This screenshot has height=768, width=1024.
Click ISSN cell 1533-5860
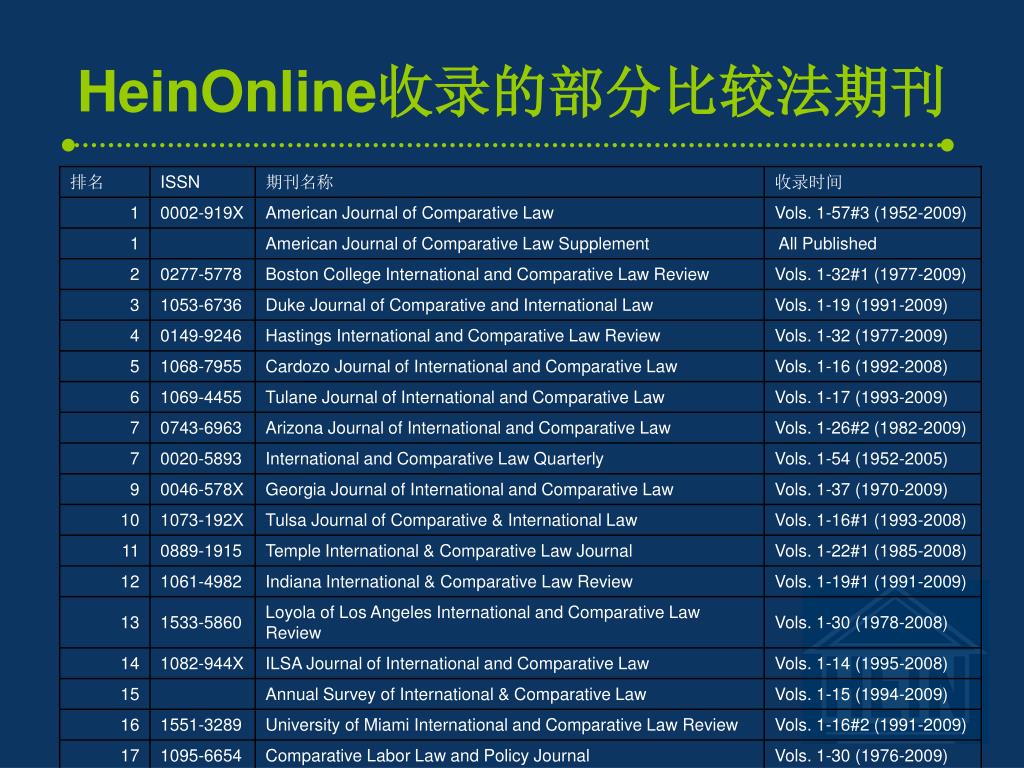pyautogui.click(x=201, y=622)
